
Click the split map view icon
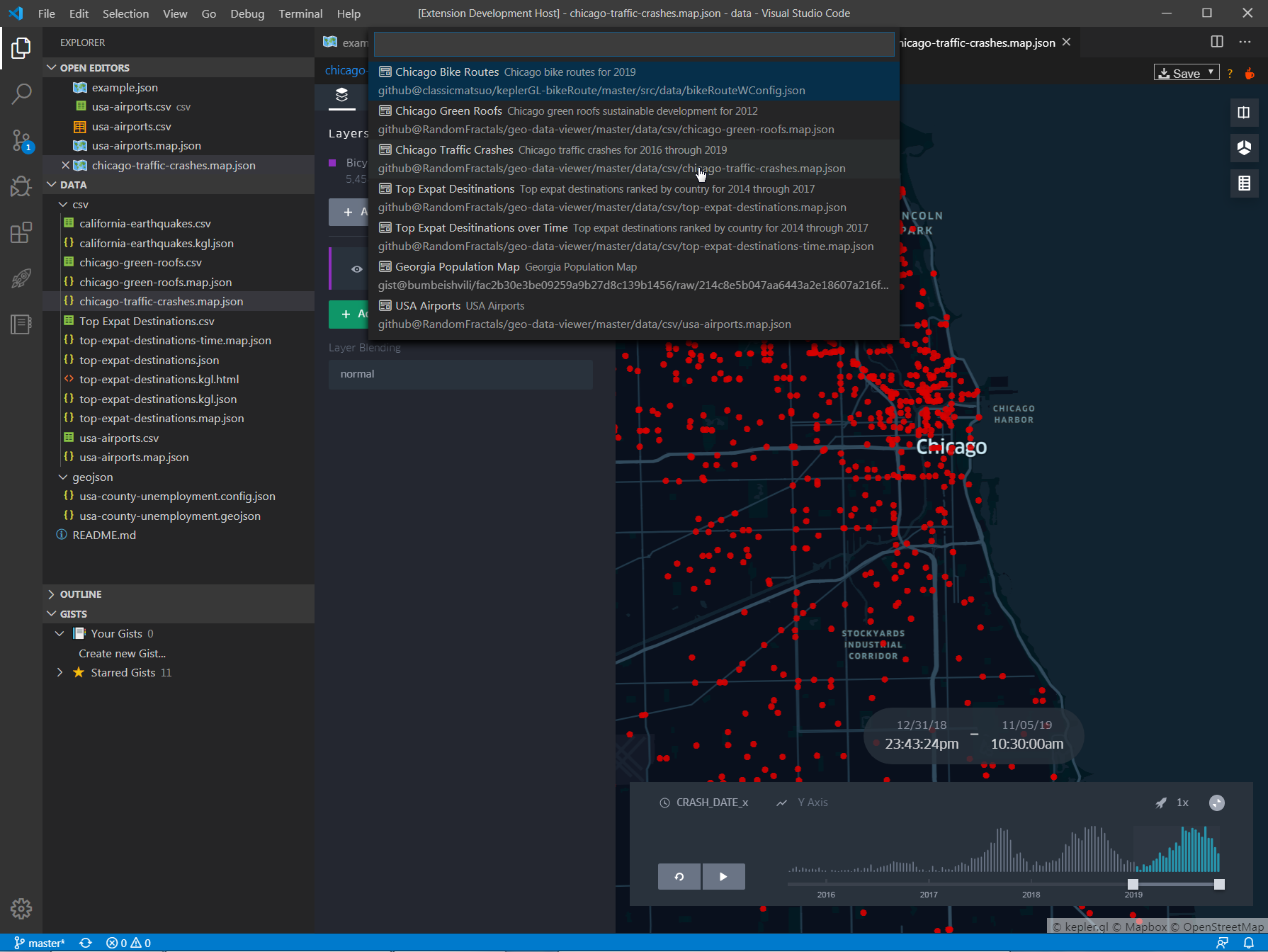[1244, 113]
